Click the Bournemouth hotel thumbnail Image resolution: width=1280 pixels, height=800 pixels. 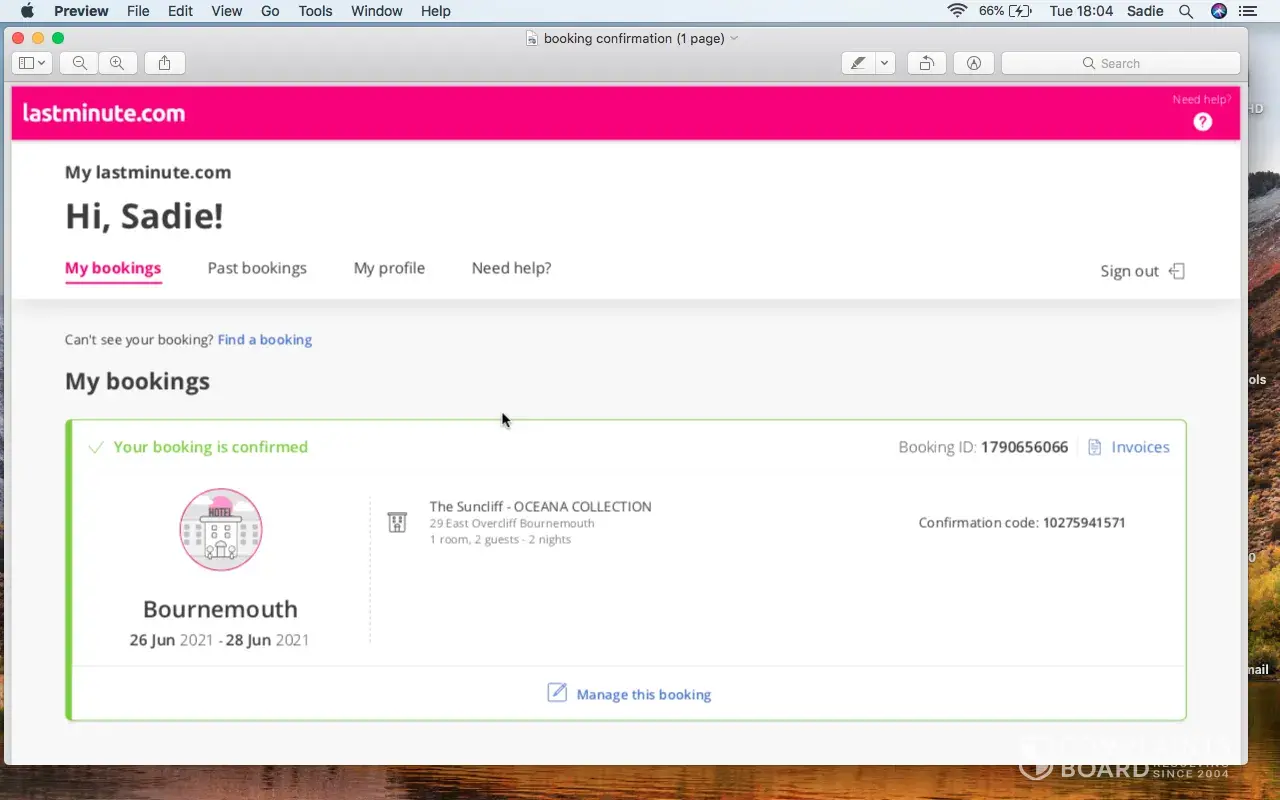point(220,530)
